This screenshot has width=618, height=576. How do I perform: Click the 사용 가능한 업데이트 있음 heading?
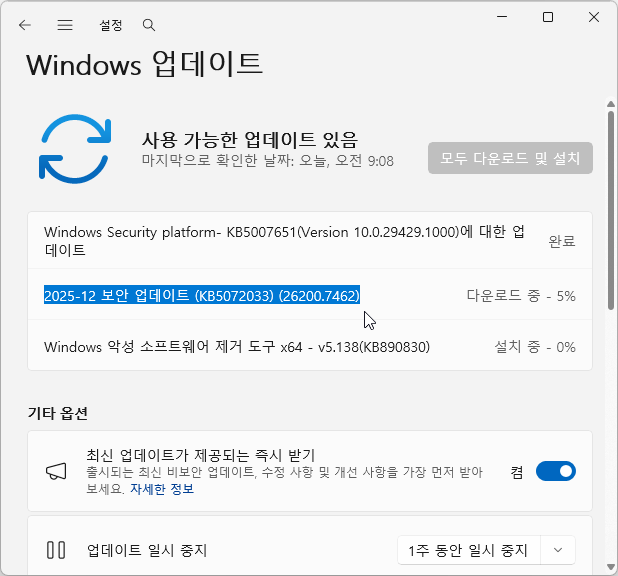(x=250, y=140)
